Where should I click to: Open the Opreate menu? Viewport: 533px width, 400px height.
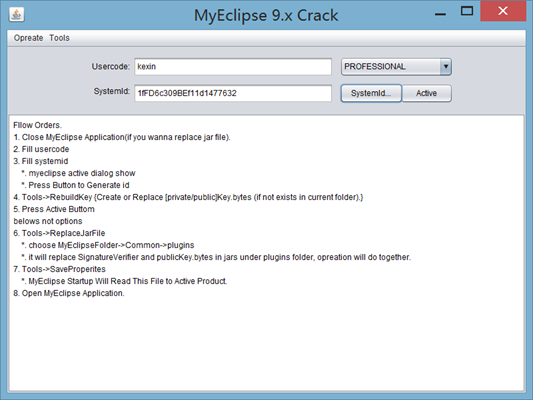(x=28, y=38)
